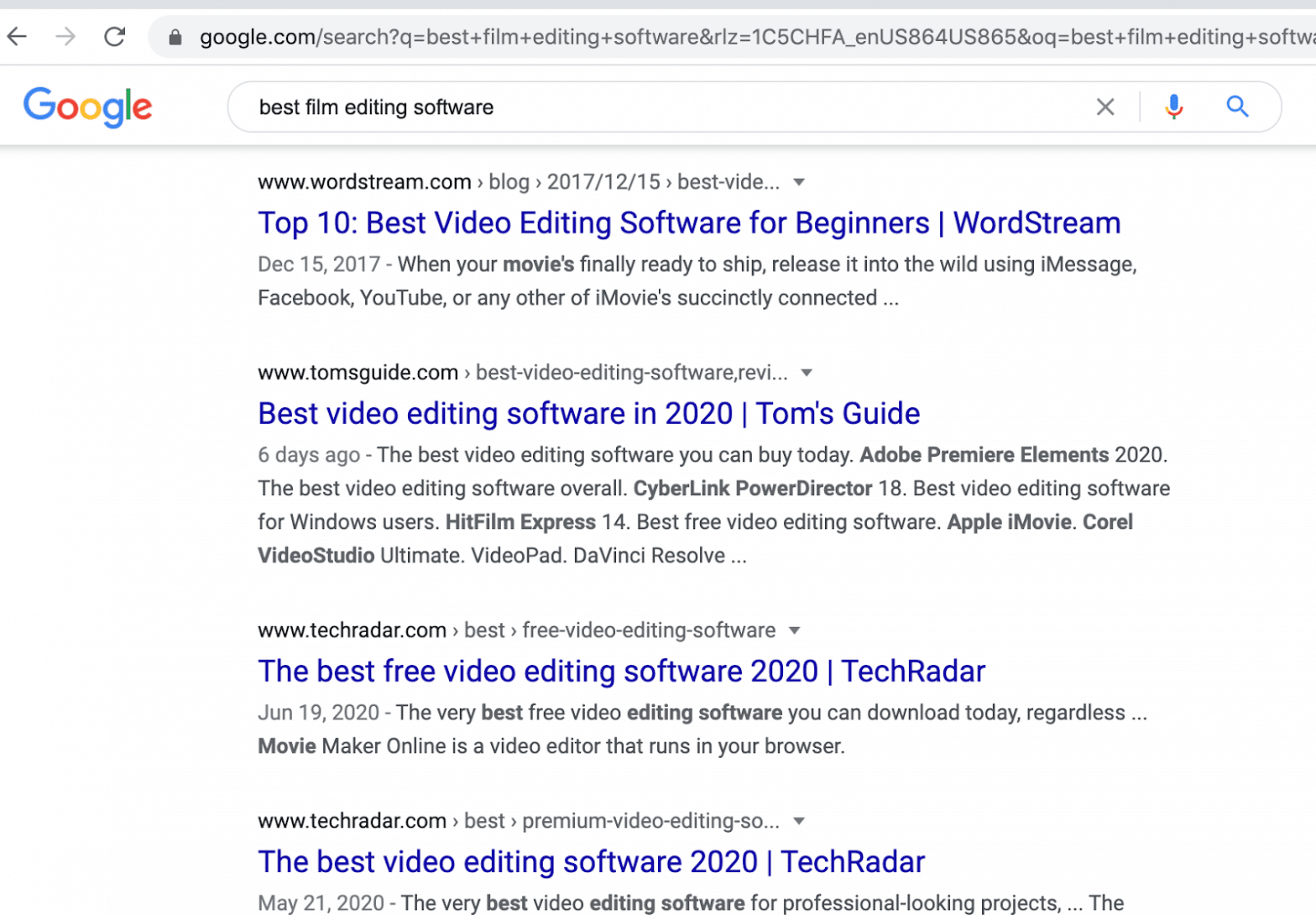Open Best video editing software Tom's Guide

(x=588, y=414)
